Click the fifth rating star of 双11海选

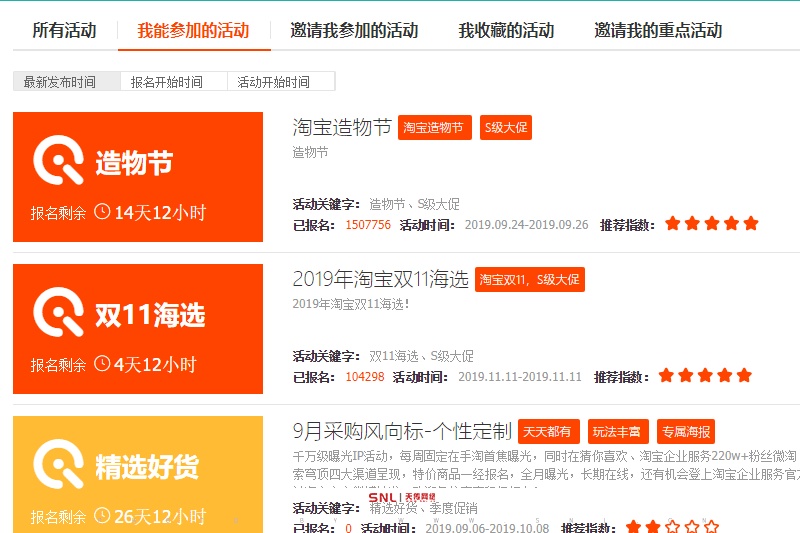pyautogui.click(x=744, y=376)
